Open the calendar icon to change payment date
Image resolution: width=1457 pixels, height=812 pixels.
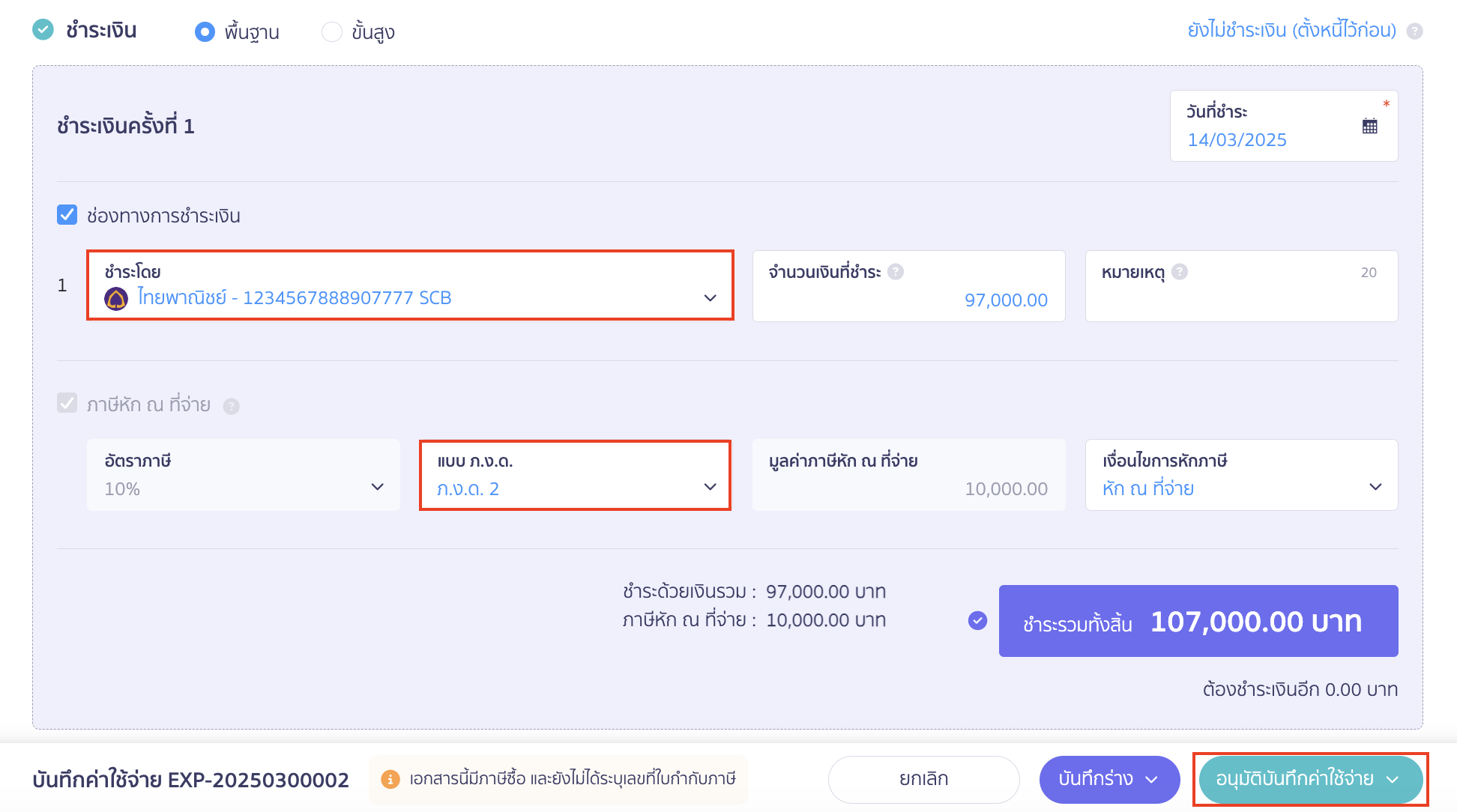1369,126
